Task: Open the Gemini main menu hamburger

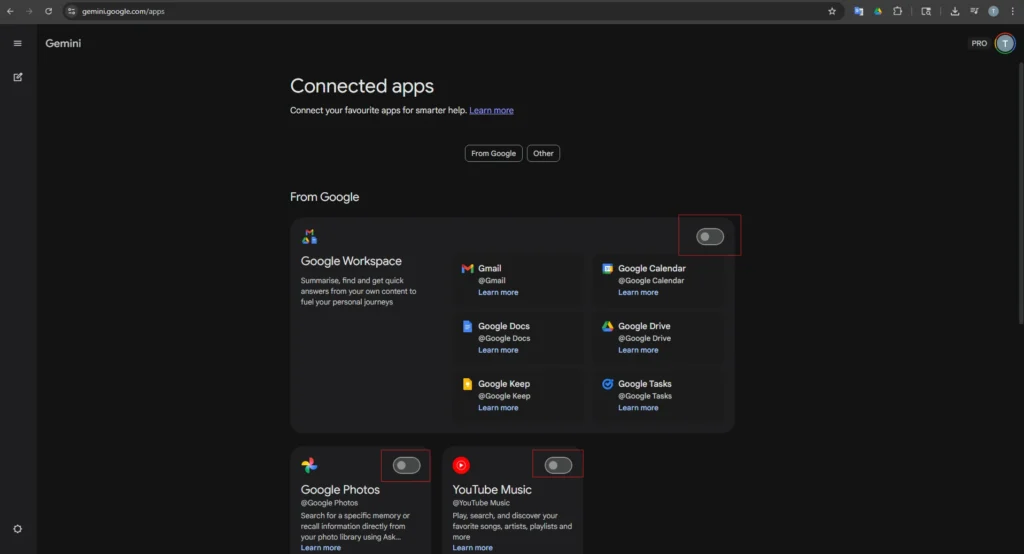Action: point(18,43)
